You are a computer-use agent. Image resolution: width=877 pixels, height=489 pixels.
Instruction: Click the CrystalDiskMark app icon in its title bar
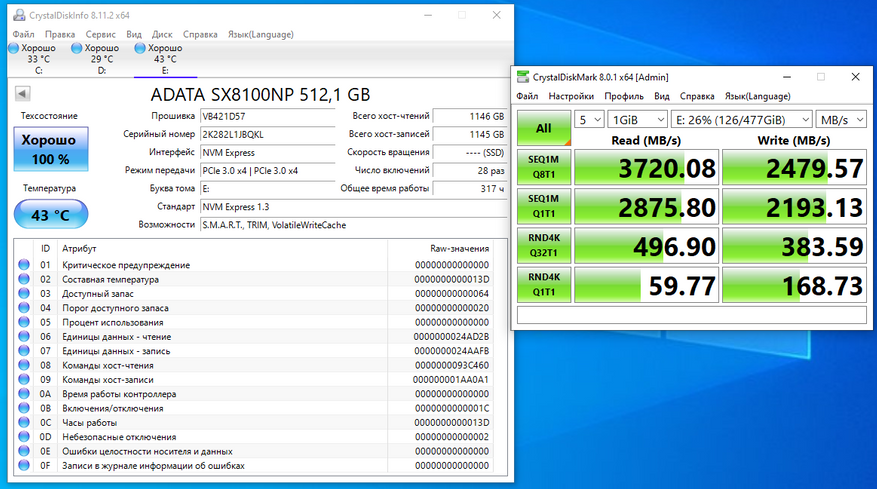tap(522, 77)
